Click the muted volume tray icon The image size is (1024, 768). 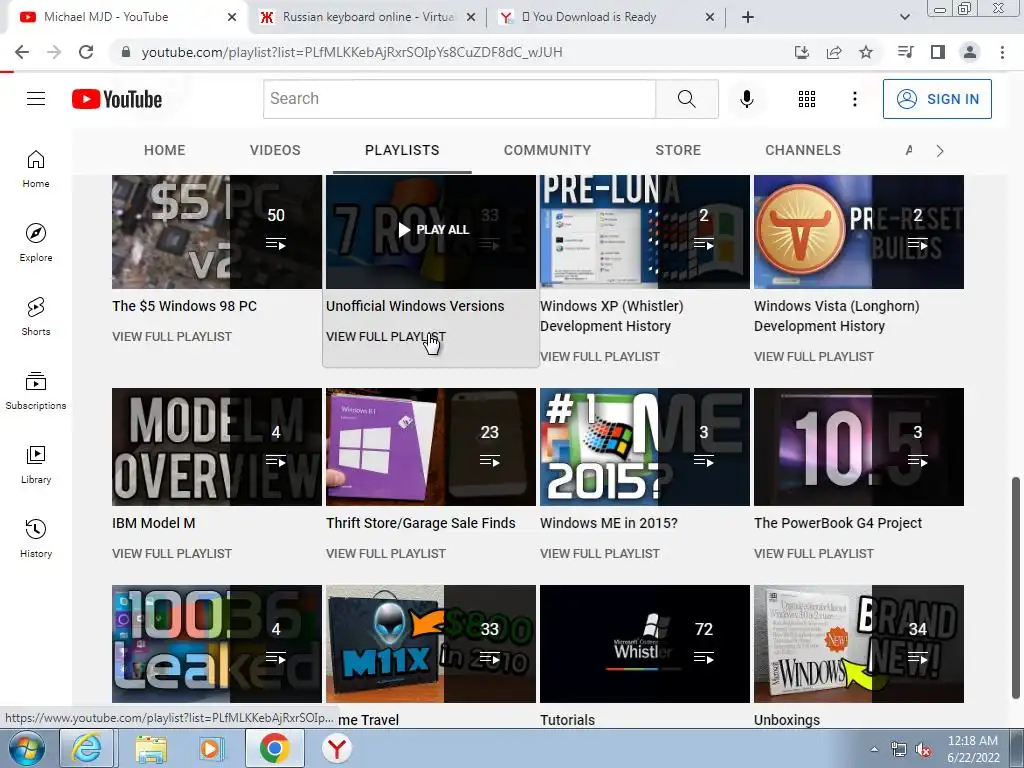tap(923, 750)
